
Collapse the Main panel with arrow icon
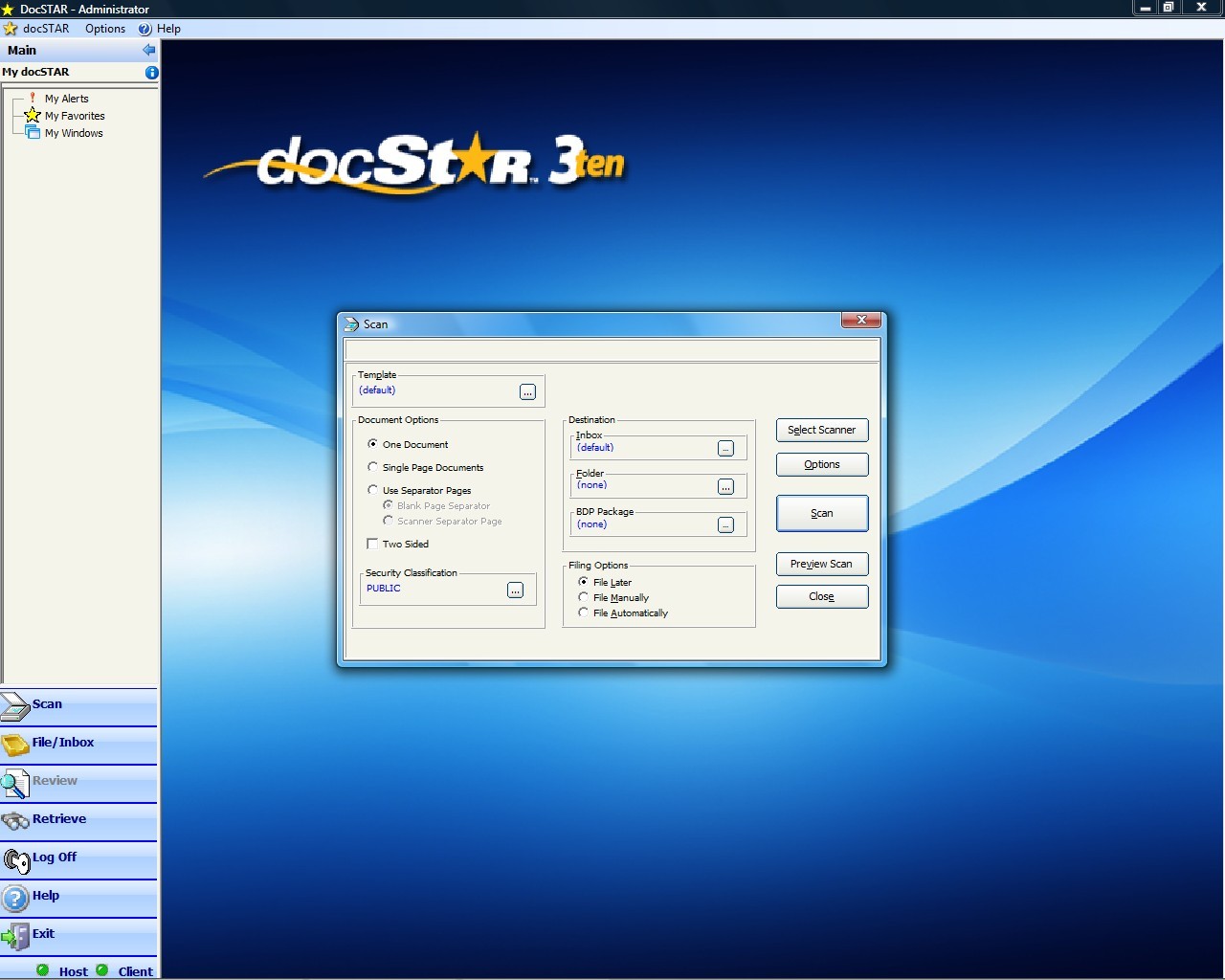click(148, 50)
